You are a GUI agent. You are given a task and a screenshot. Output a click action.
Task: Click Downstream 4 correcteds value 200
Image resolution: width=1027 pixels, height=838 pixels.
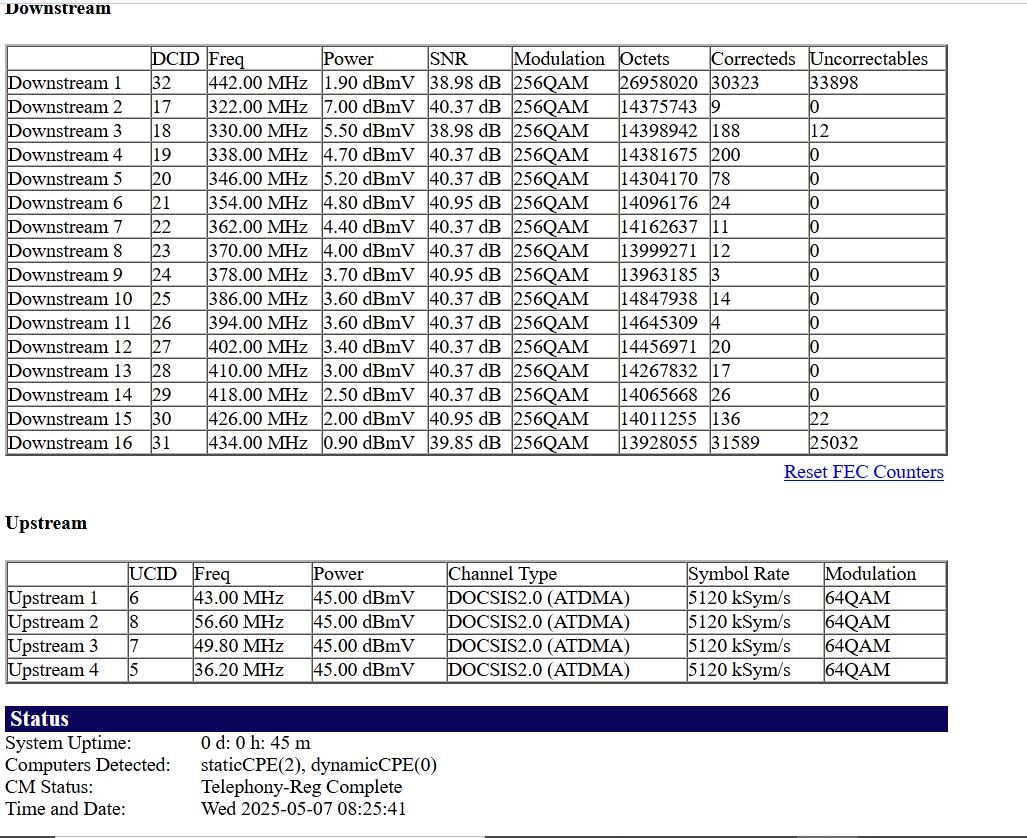coord(726,155)
